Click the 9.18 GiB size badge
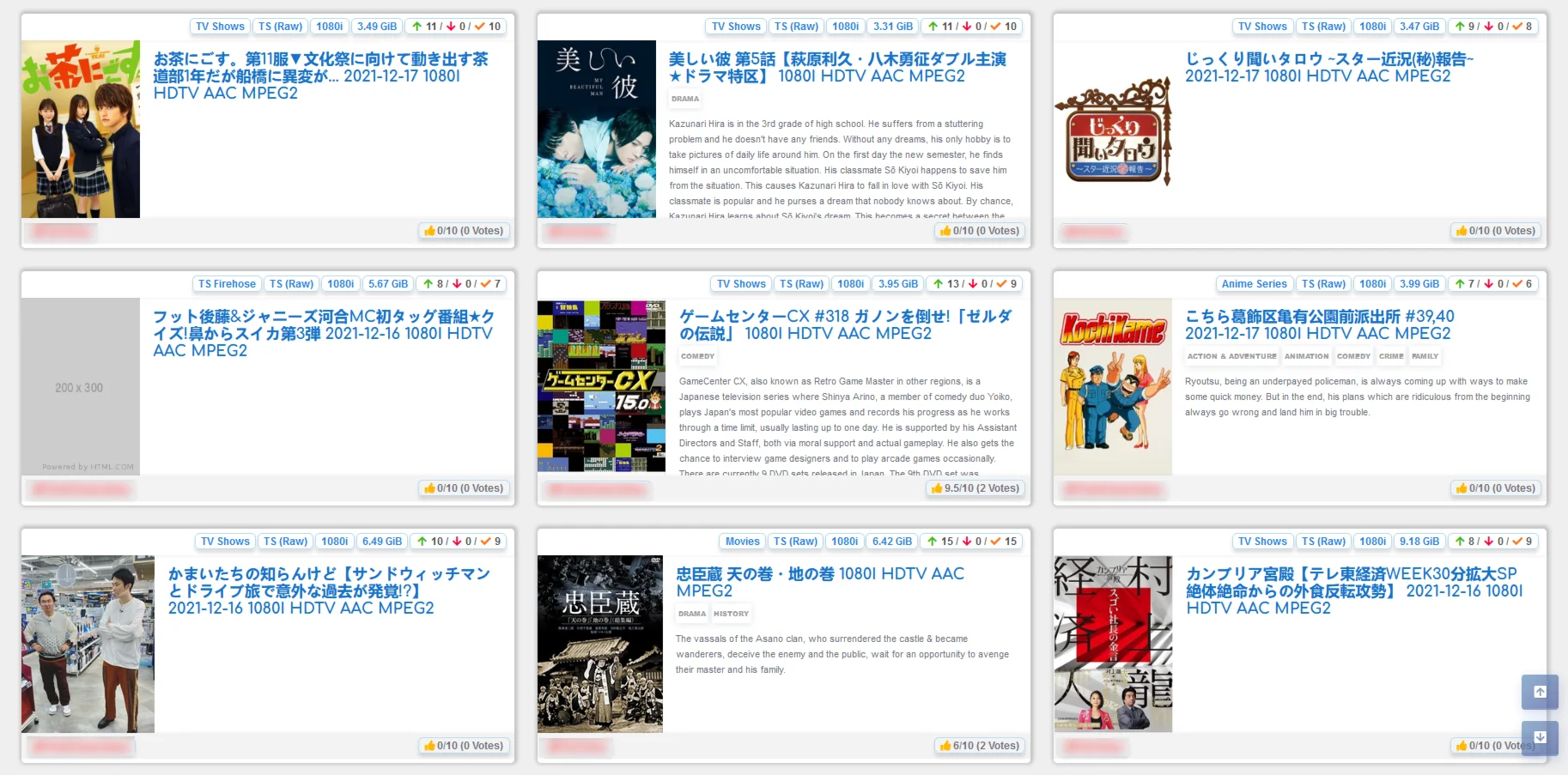 [1419, 542]
